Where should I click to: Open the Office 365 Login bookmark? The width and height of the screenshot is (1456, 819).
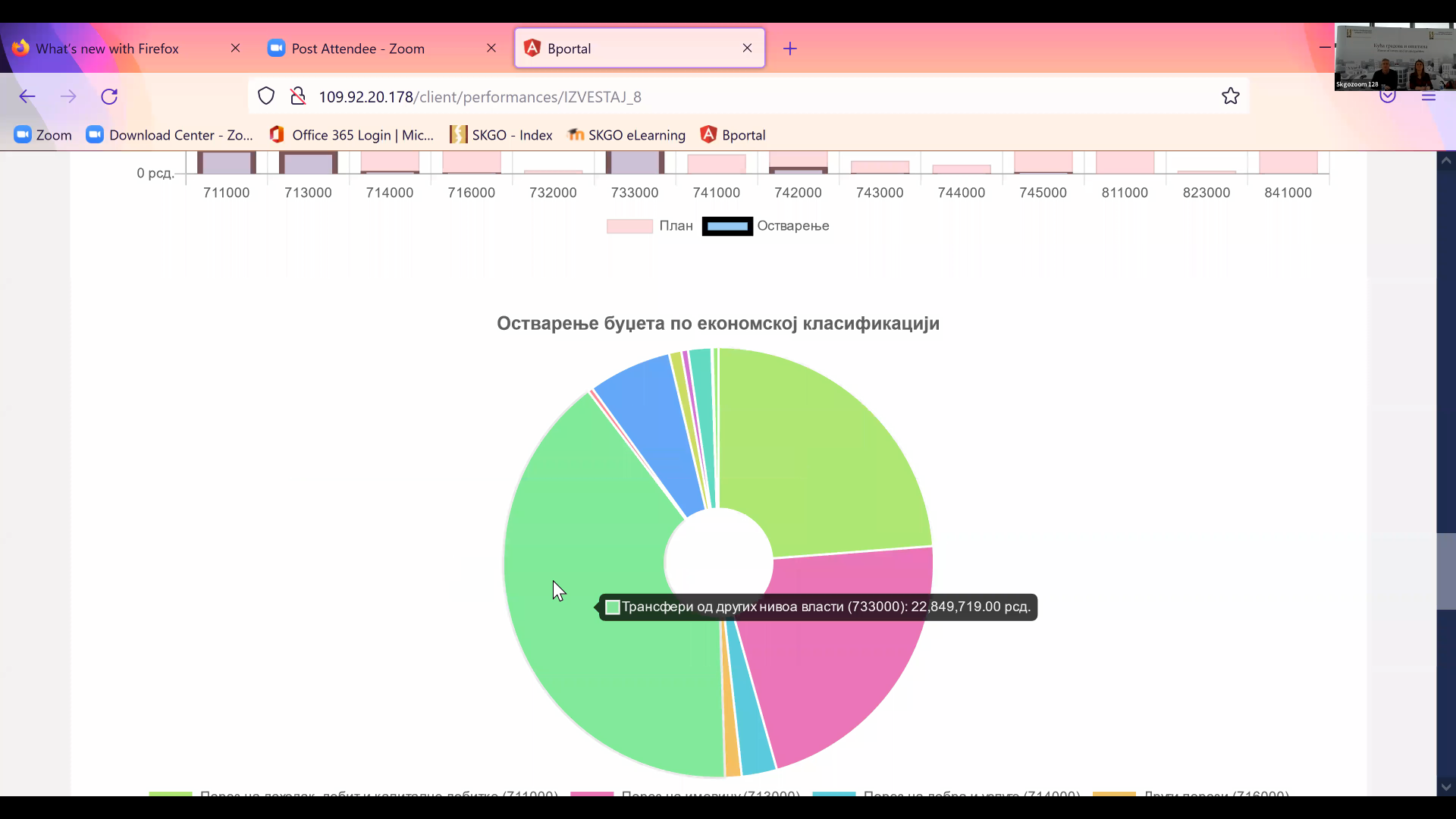tap(352, 135)
